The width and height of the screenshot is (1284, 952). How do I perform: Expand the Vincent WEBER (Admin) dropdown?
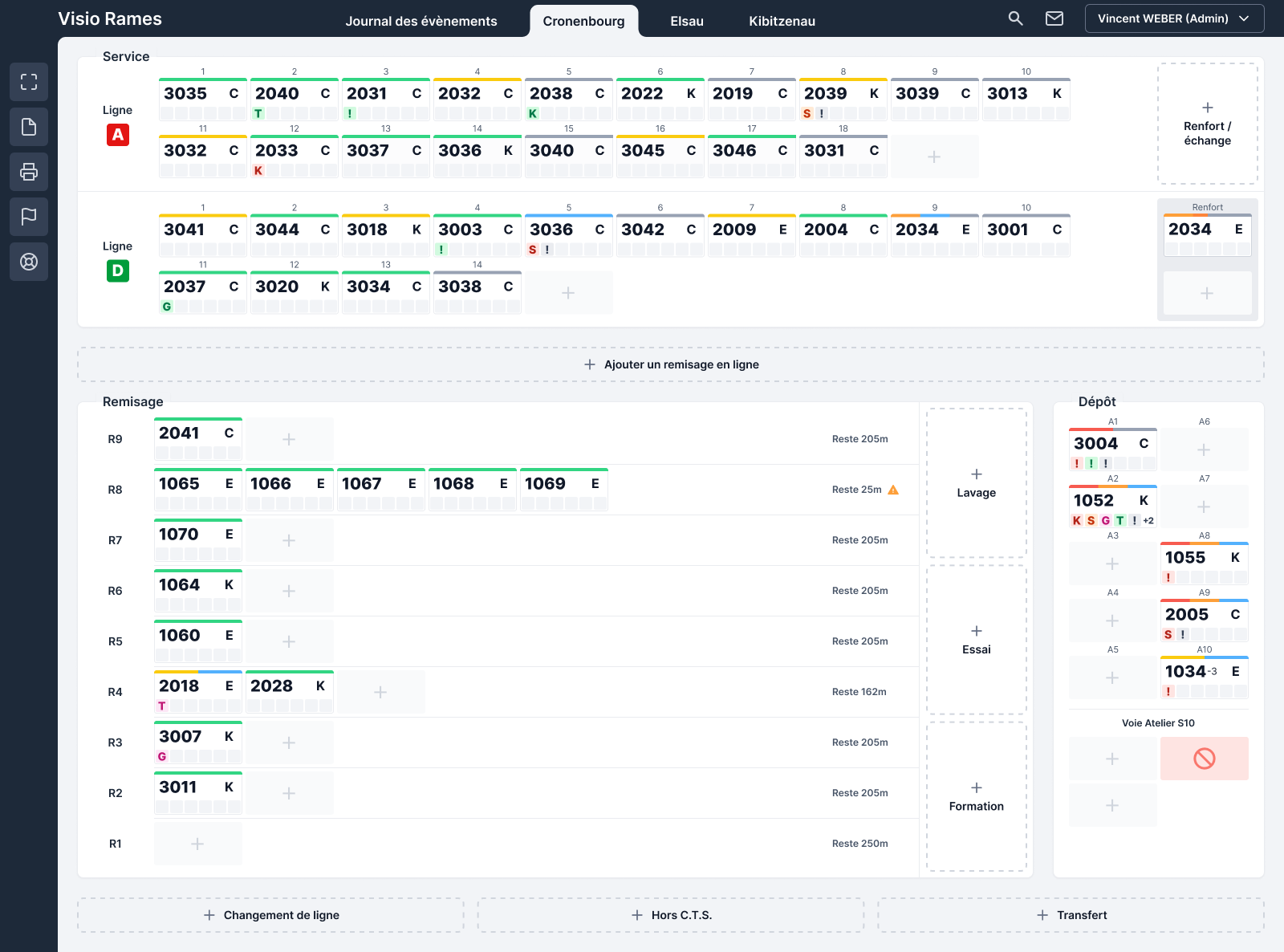1174,18
